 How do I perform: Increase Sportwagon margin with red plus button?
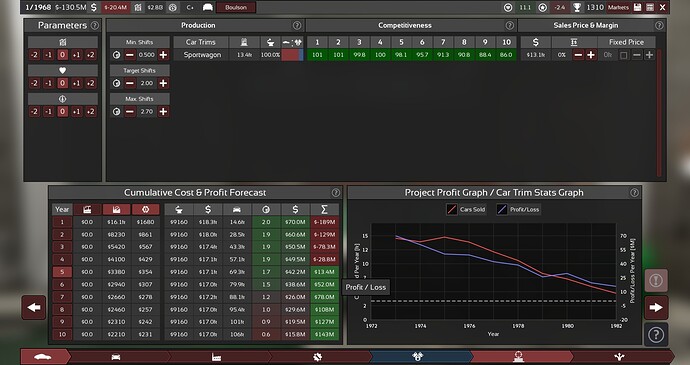tap(591, 55)
